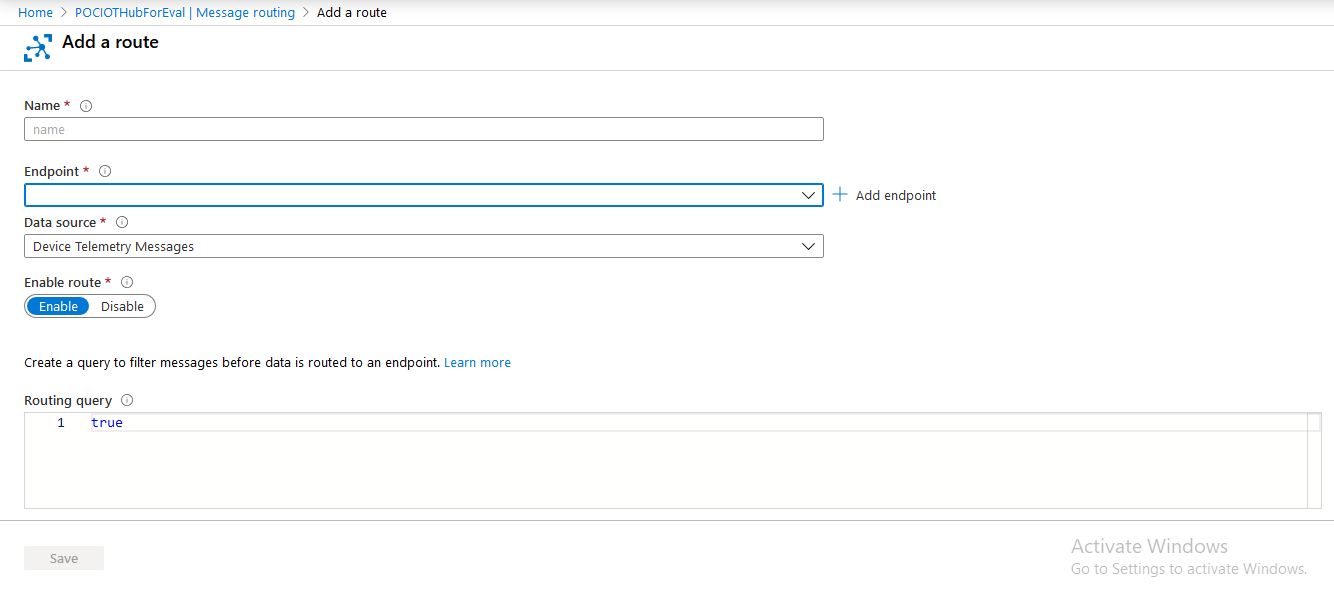Click inside the name input field
The width and height of the screenshot is (1334, 592).
pos(424,129)
